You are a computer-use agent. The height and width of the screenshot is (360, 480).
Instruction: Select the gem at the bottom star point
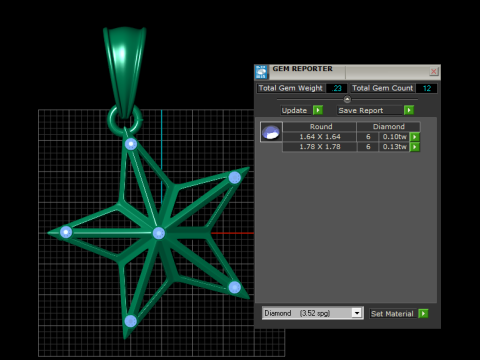130,321
